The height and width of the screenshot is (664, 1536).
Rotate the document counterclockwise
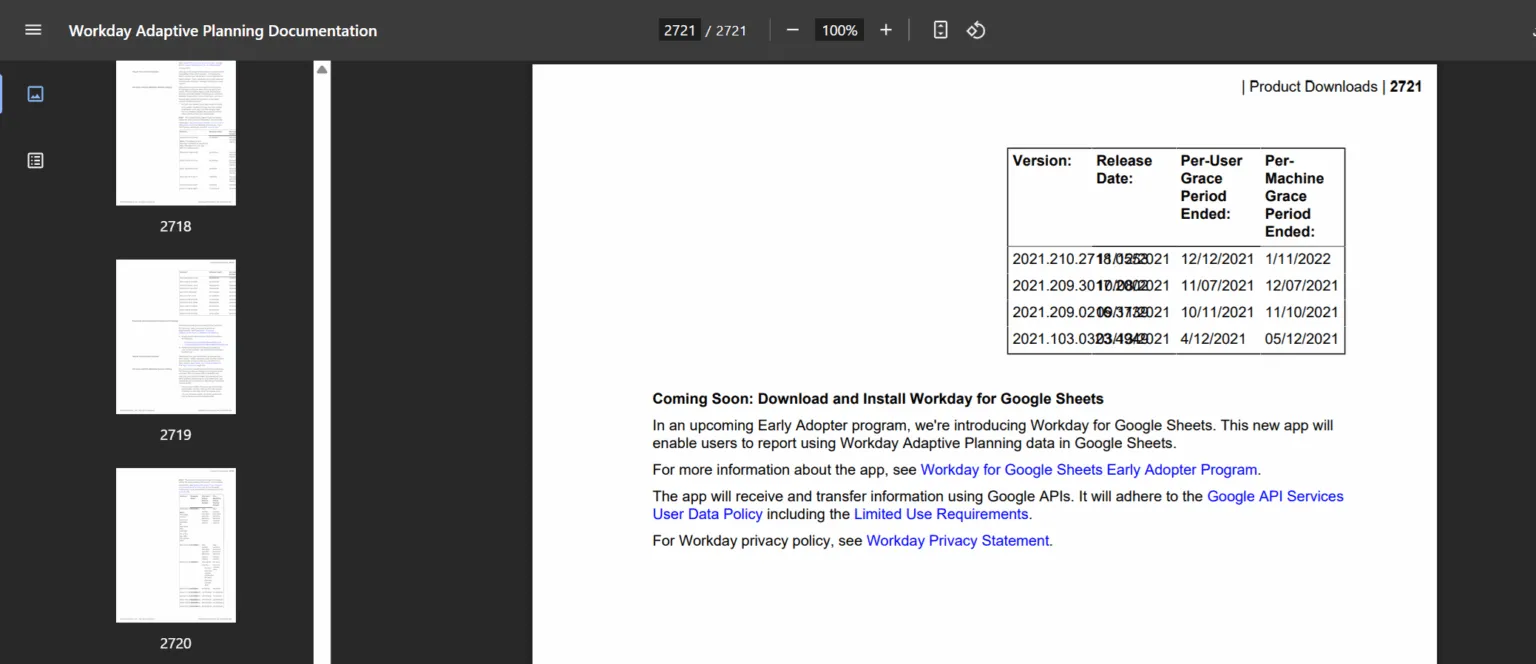tap(976, 30)
